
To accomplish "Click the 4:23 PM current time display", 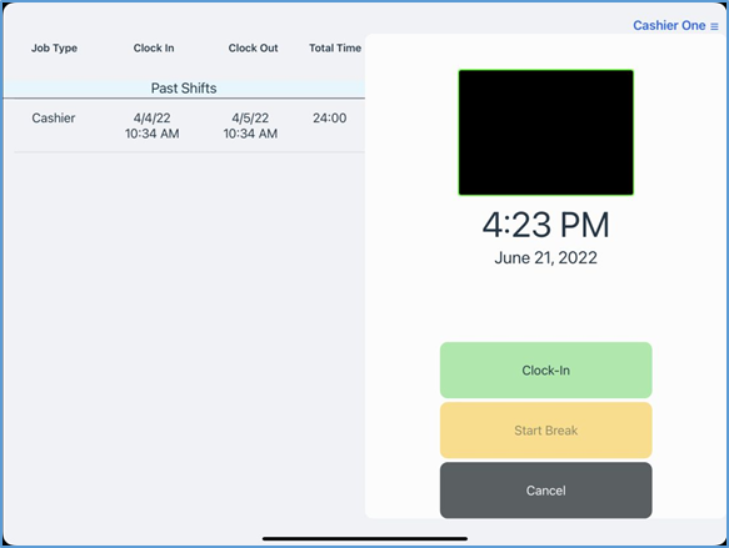I will 546,225.
